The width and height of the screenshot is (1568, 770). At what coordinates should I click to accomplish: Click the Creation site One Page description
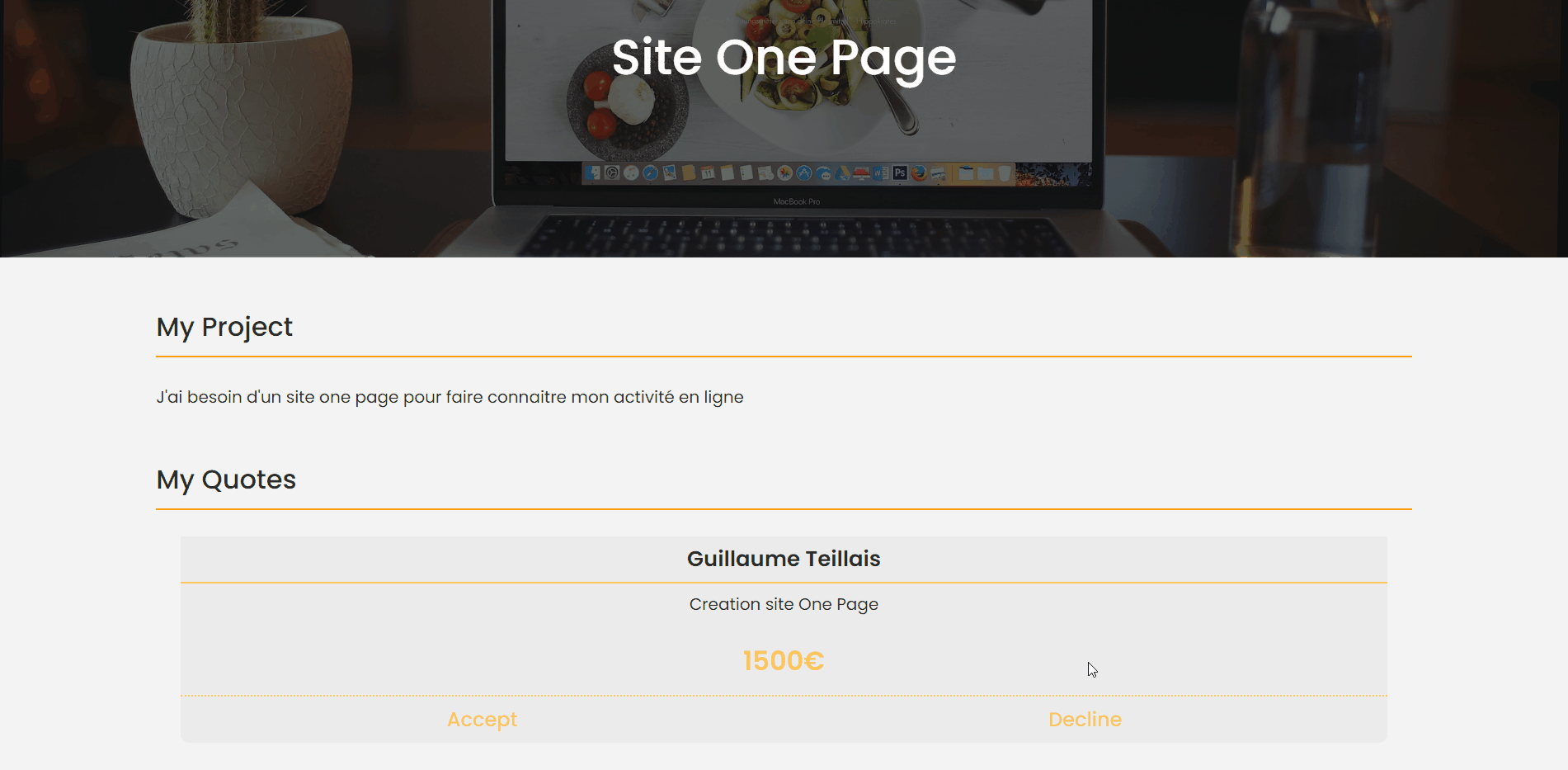pyautogui.click(x=784, y=604)
